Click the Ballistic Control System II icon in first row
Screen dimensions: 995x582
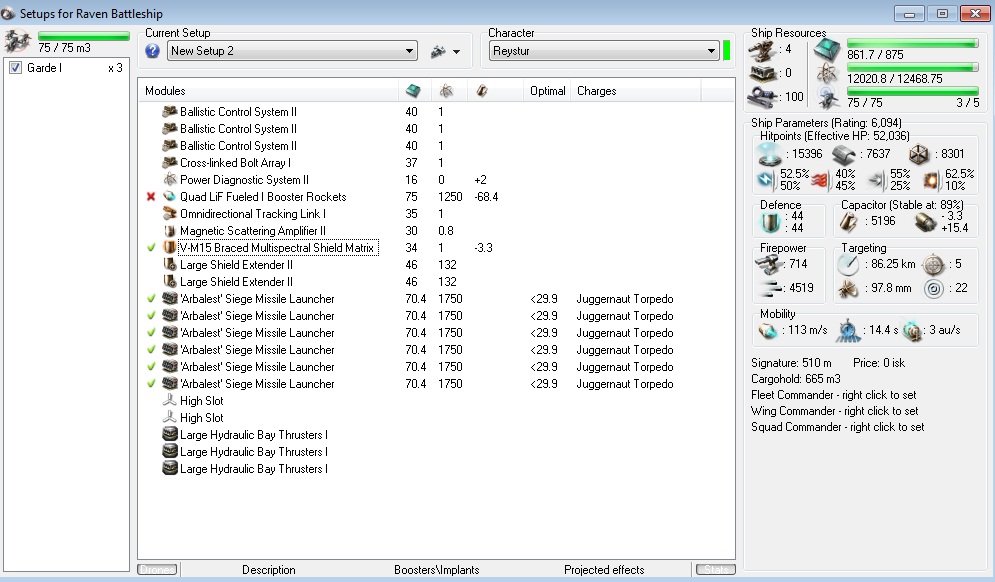click(x=169, y=112)
